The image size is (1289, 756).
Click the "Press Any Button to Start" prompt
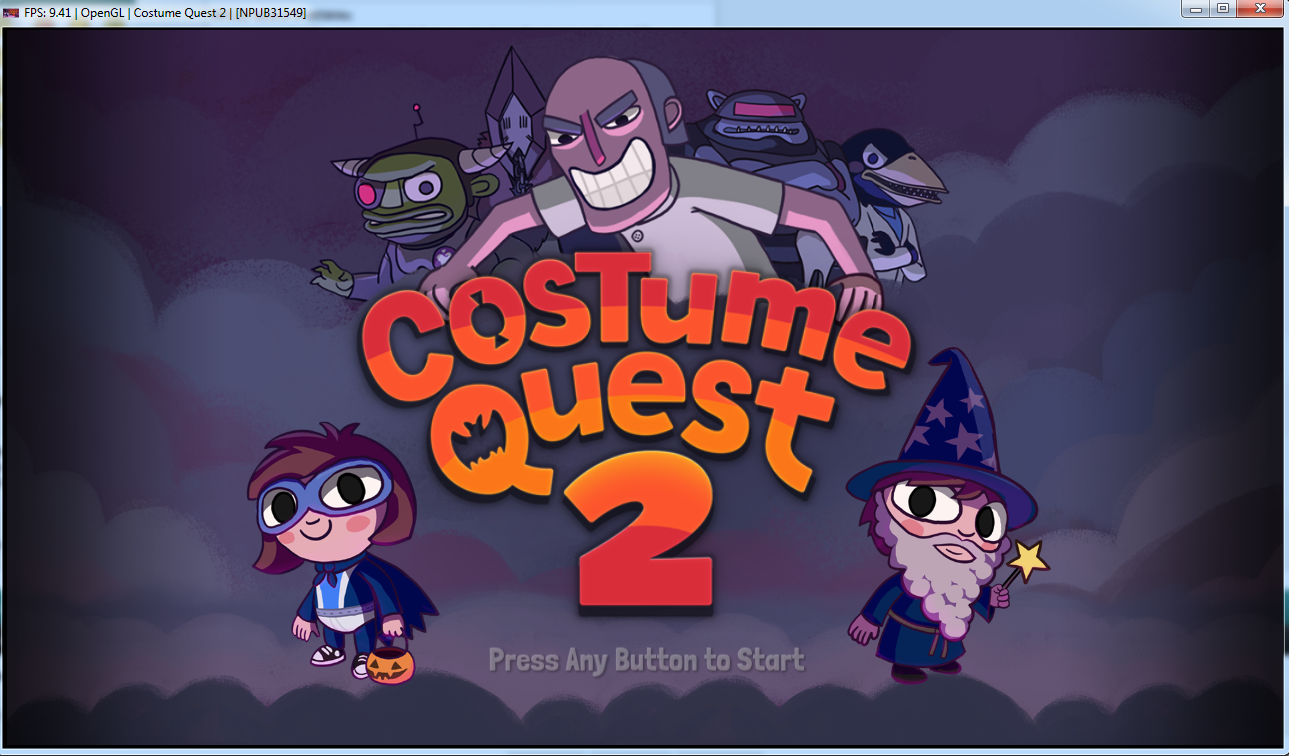(x=646, y=660)
